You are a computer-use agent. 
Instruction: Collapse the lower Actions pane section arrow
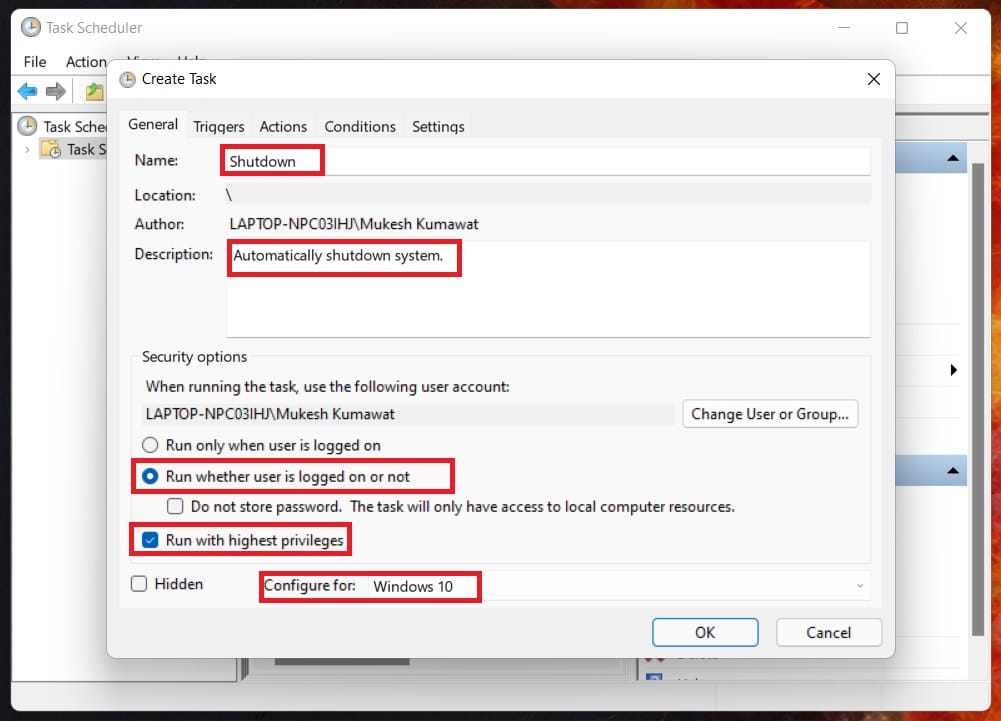(x=953, y=471)
